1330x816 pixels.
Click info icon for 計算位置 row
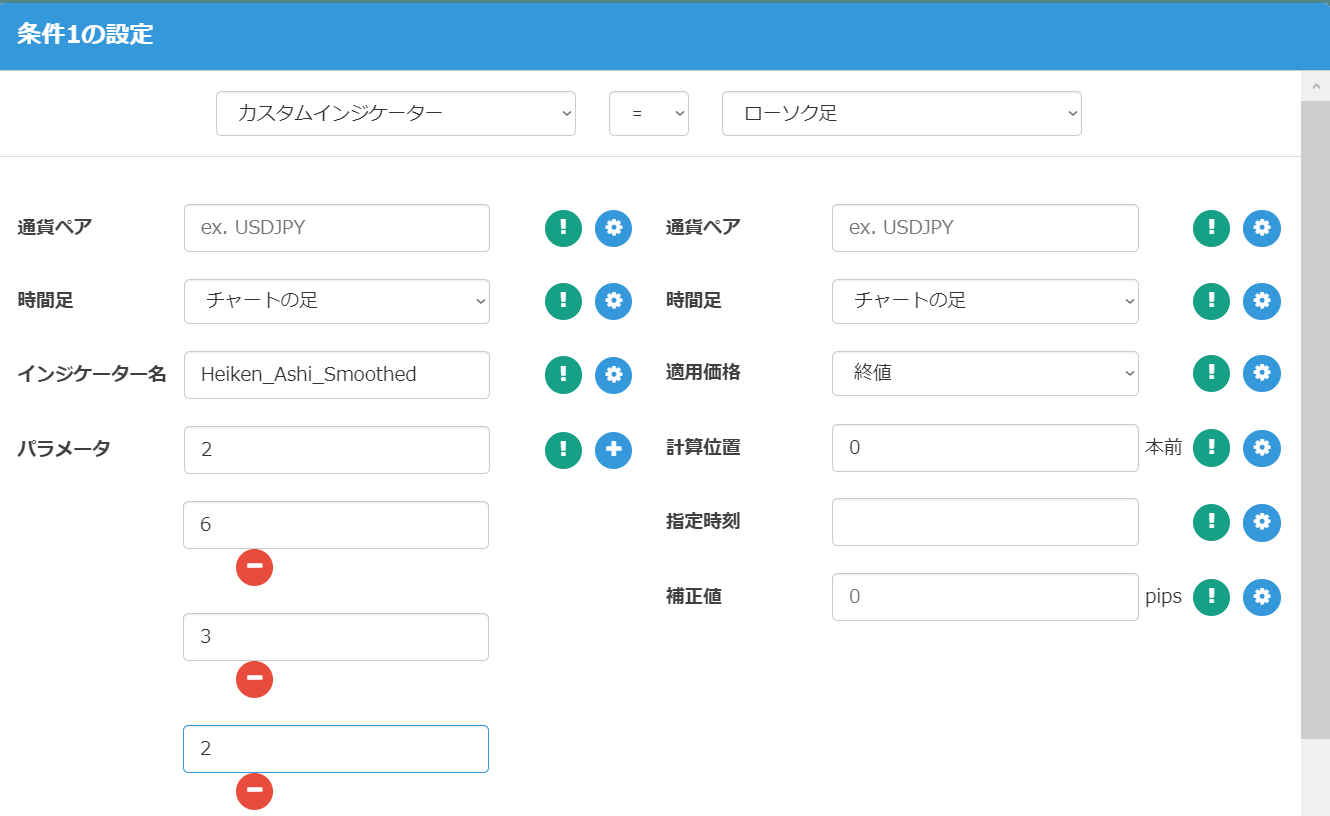coord(1211,448)
